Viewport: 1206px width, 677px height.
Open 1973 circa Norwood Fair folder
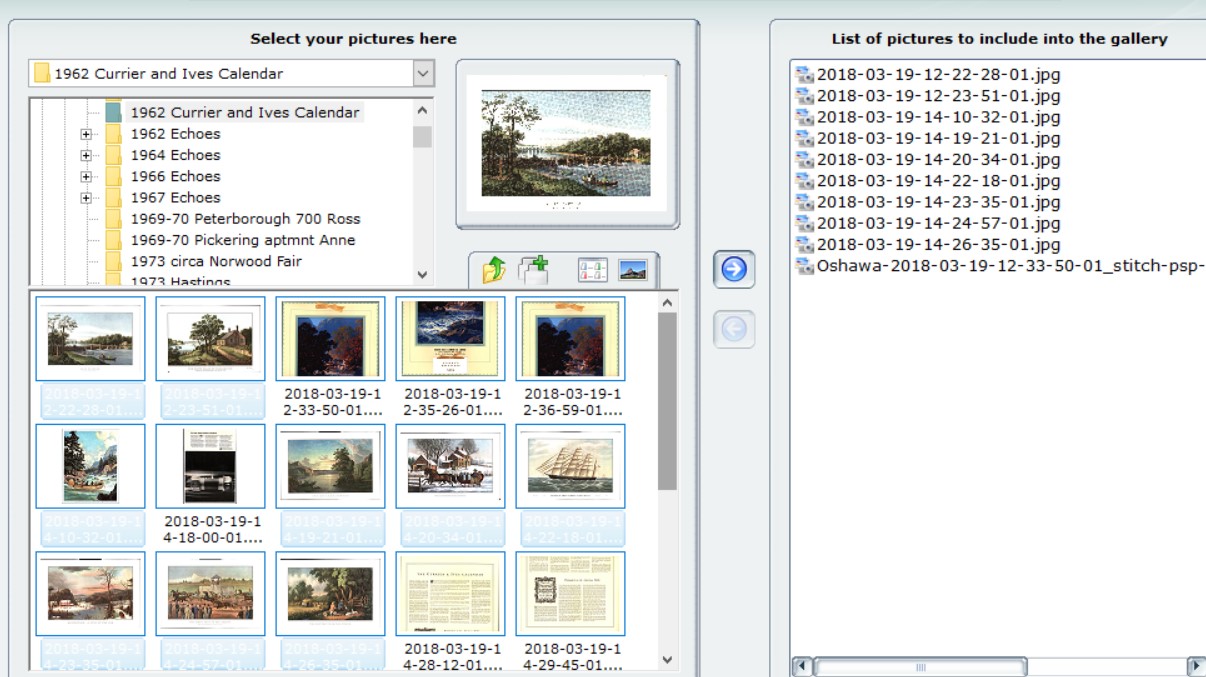pos(215,261)
